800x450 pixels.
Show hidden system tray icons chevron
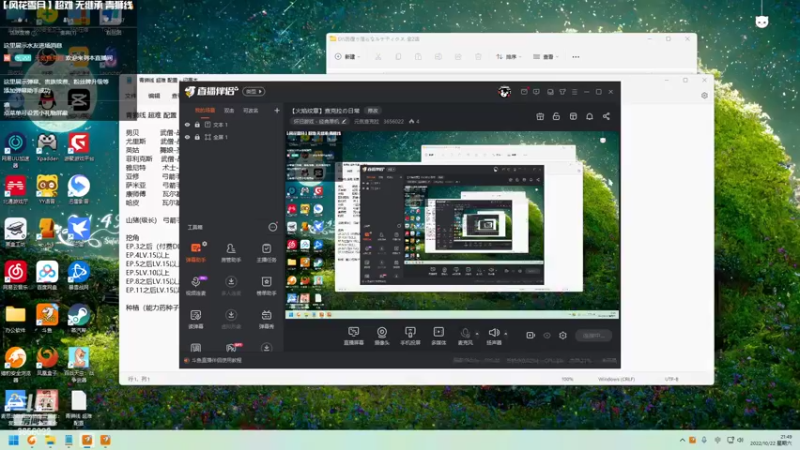tap(682, 440)
